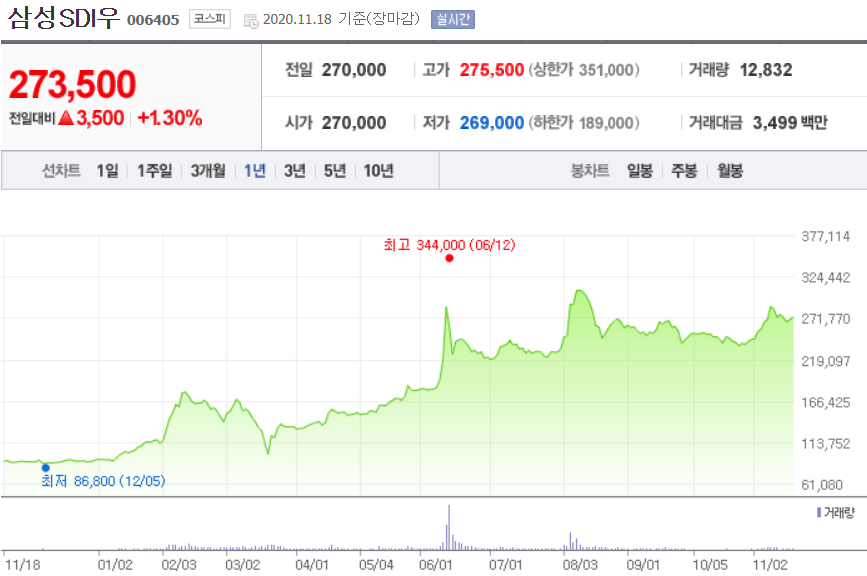The width and height of the screenshot is (867, 576).
Task: Click the tallest volume bar in June
Action: 449,527
